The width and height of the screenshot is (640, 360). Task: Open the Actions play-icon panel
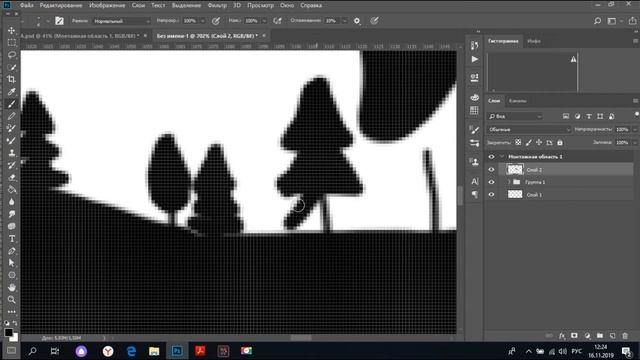click(x=474, y=60)
